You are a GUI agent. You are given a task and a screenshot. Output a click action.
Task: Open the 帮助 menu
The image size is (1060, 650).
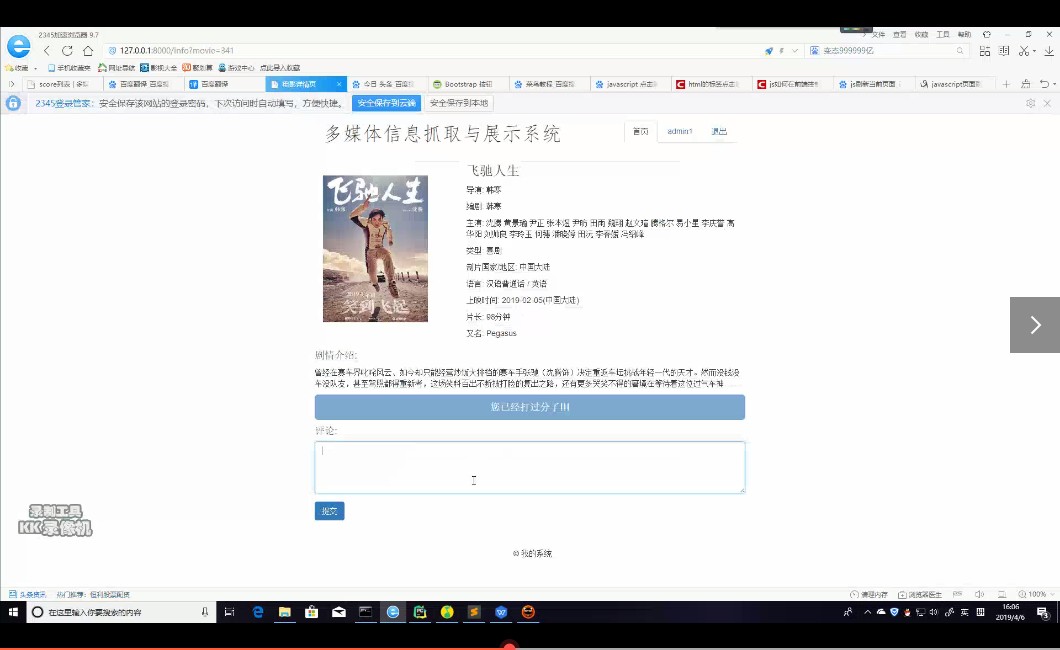pyautogui.click(x=965, y=34)
